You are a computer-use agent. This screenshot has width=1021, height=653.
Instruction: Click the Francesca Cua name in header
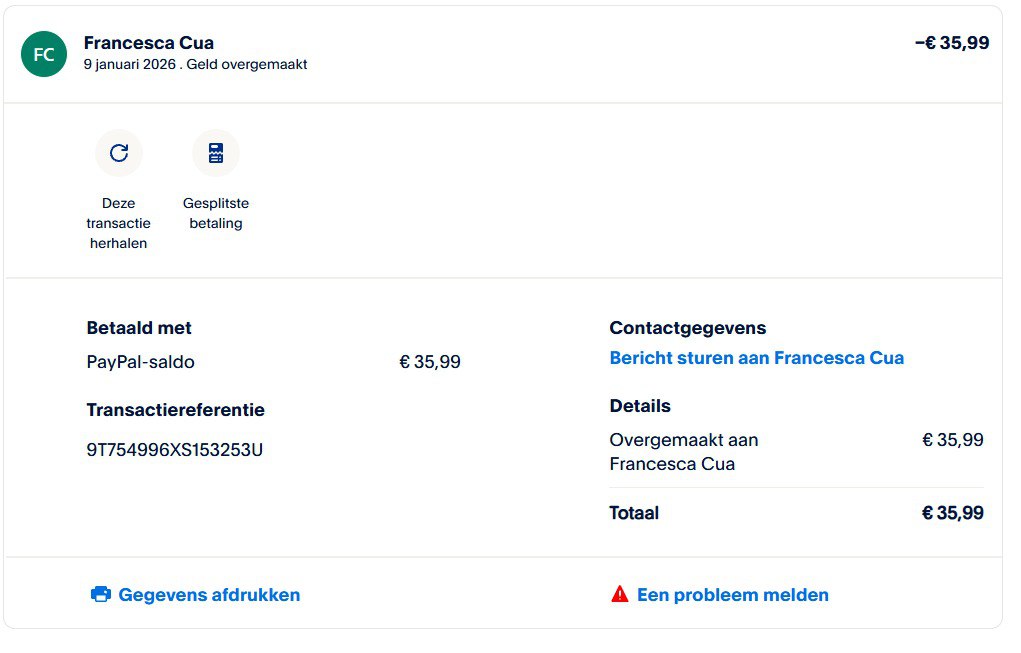[x=149, y=43]
